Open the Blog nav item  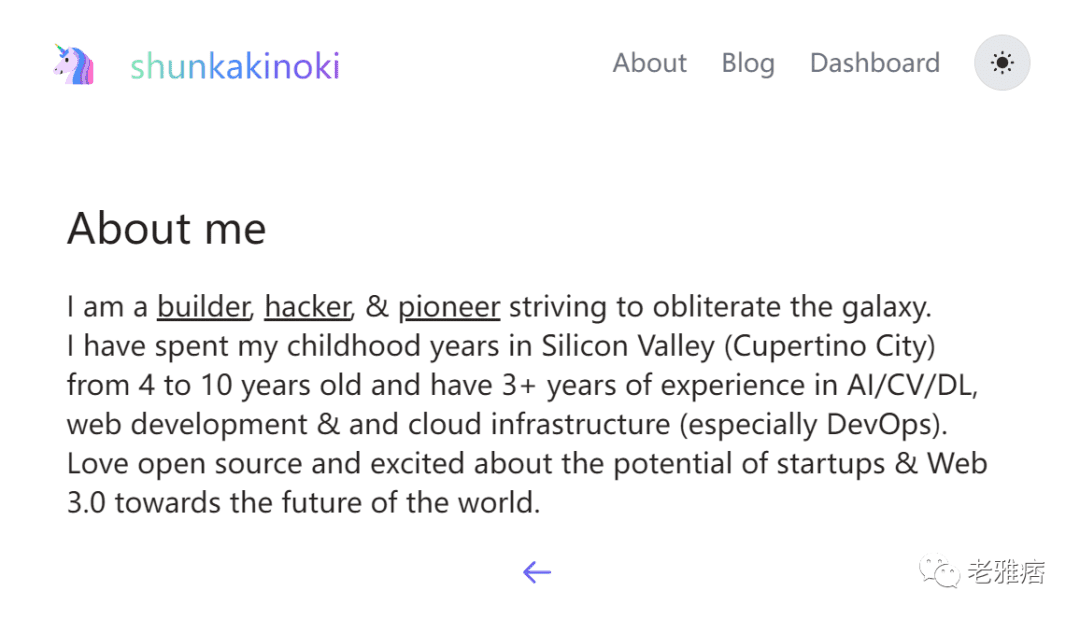coord(748,63)
